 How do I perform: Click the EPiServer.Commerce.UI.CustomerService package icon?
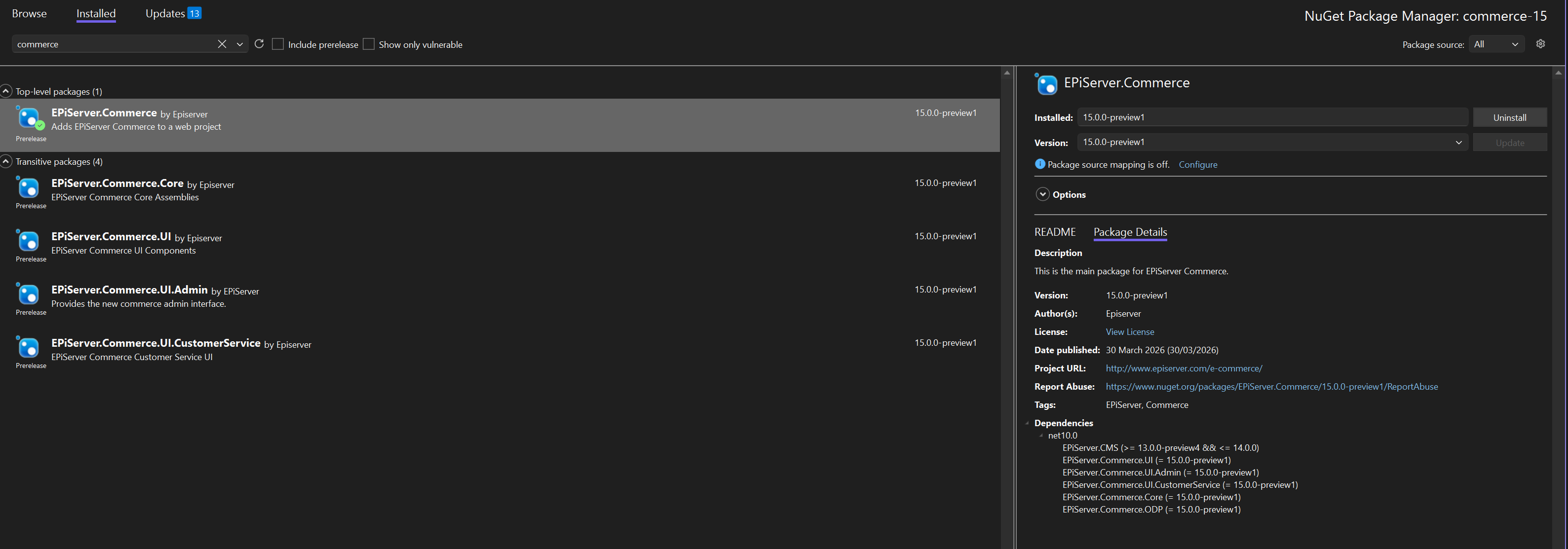(29, 348)
